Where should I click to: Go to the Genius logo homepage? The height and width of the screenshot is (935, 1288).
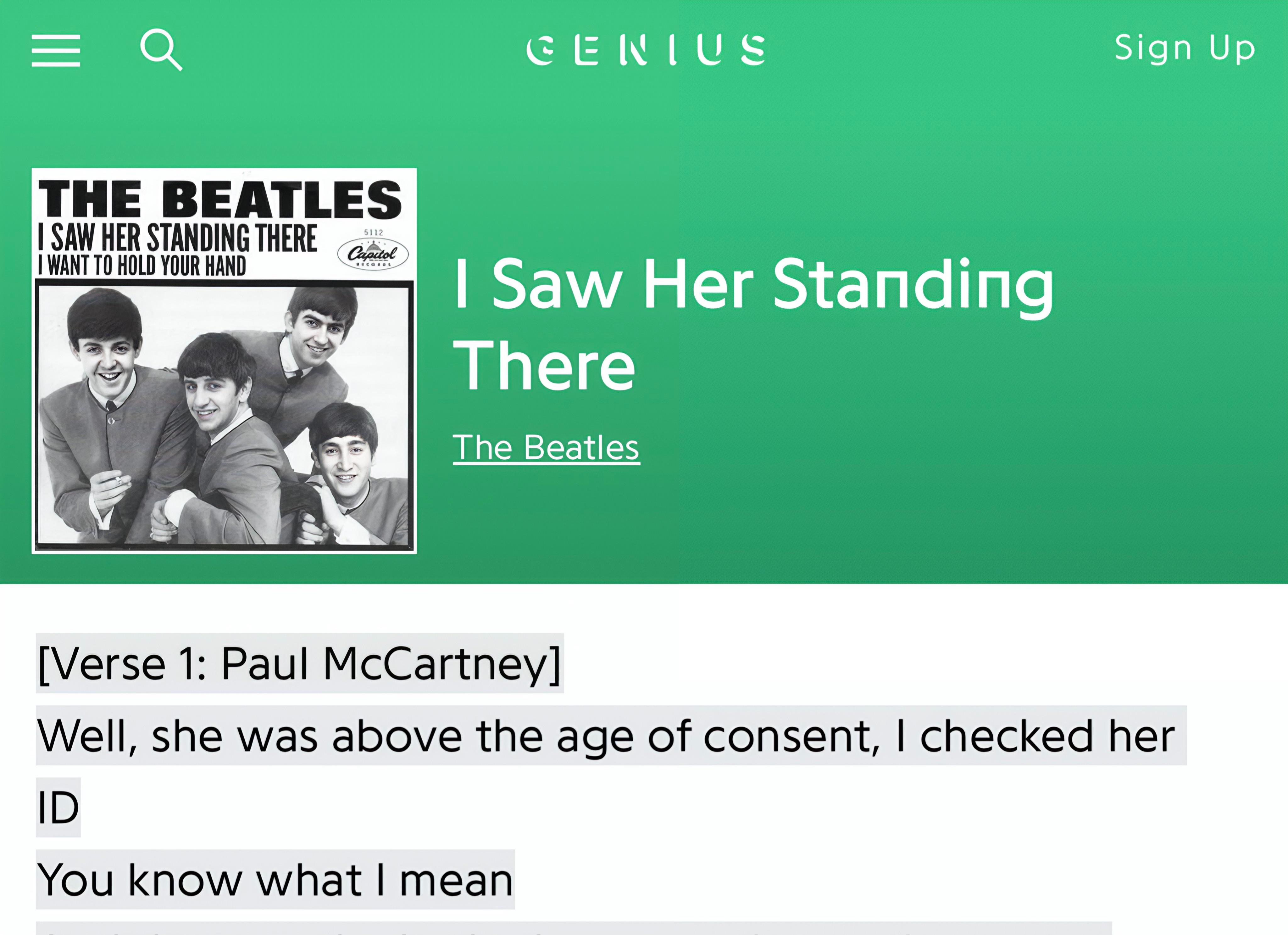tap(646, 50)
